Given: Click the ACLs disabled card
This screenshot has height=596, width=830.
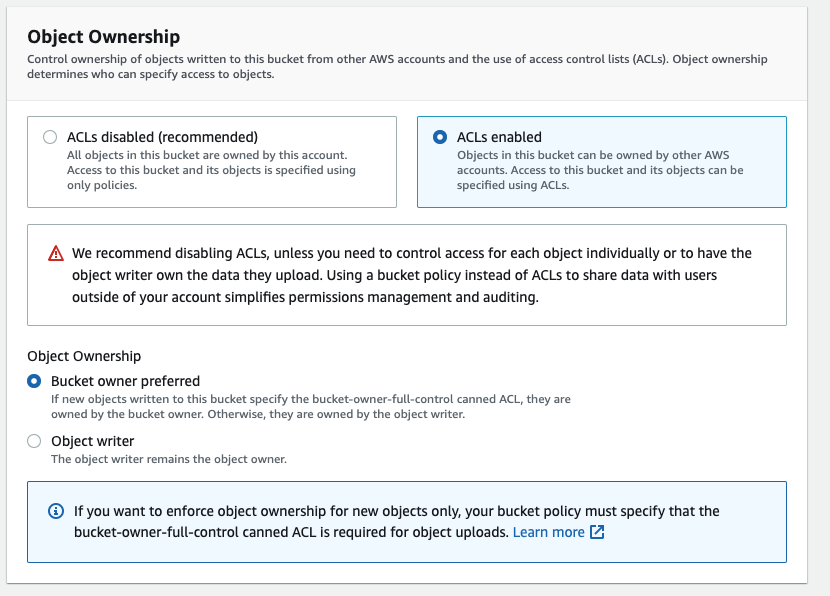Looking at the screenshot, I should pyautogui.click(x=210, y=160).
